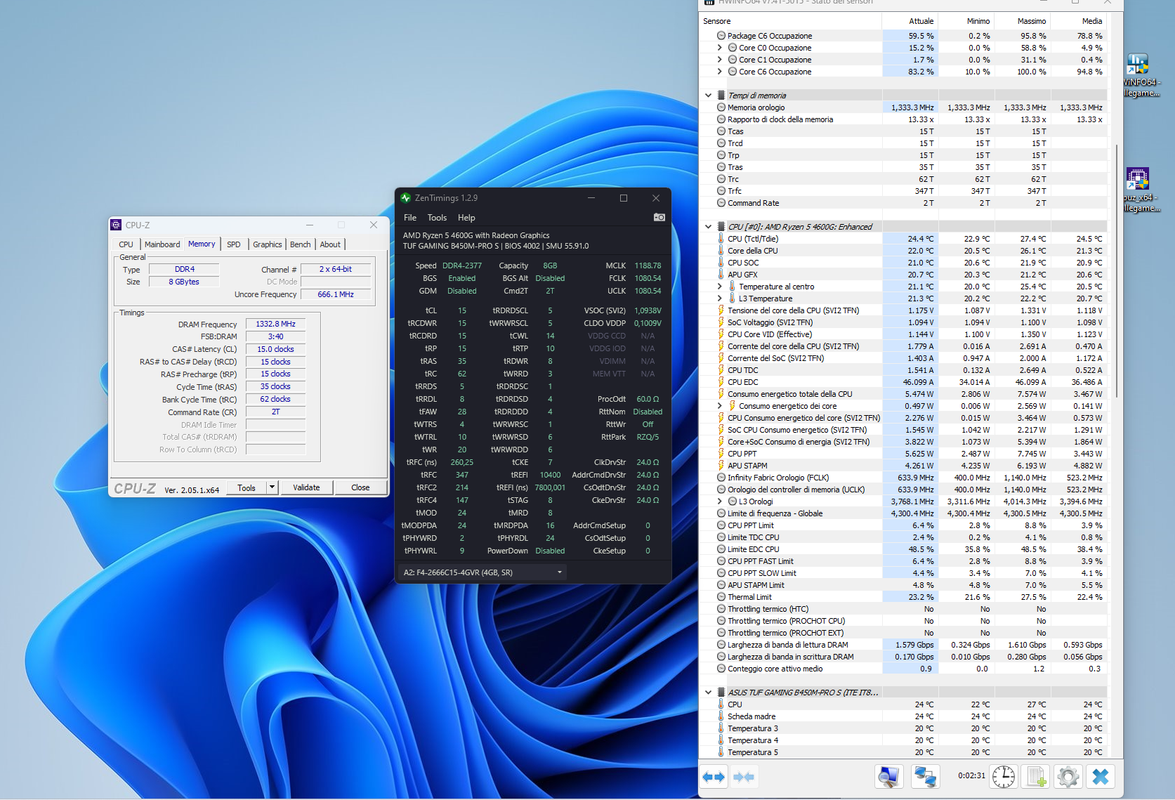Switch to the Graphics tab in CPU-Z

tap(267, 244)
